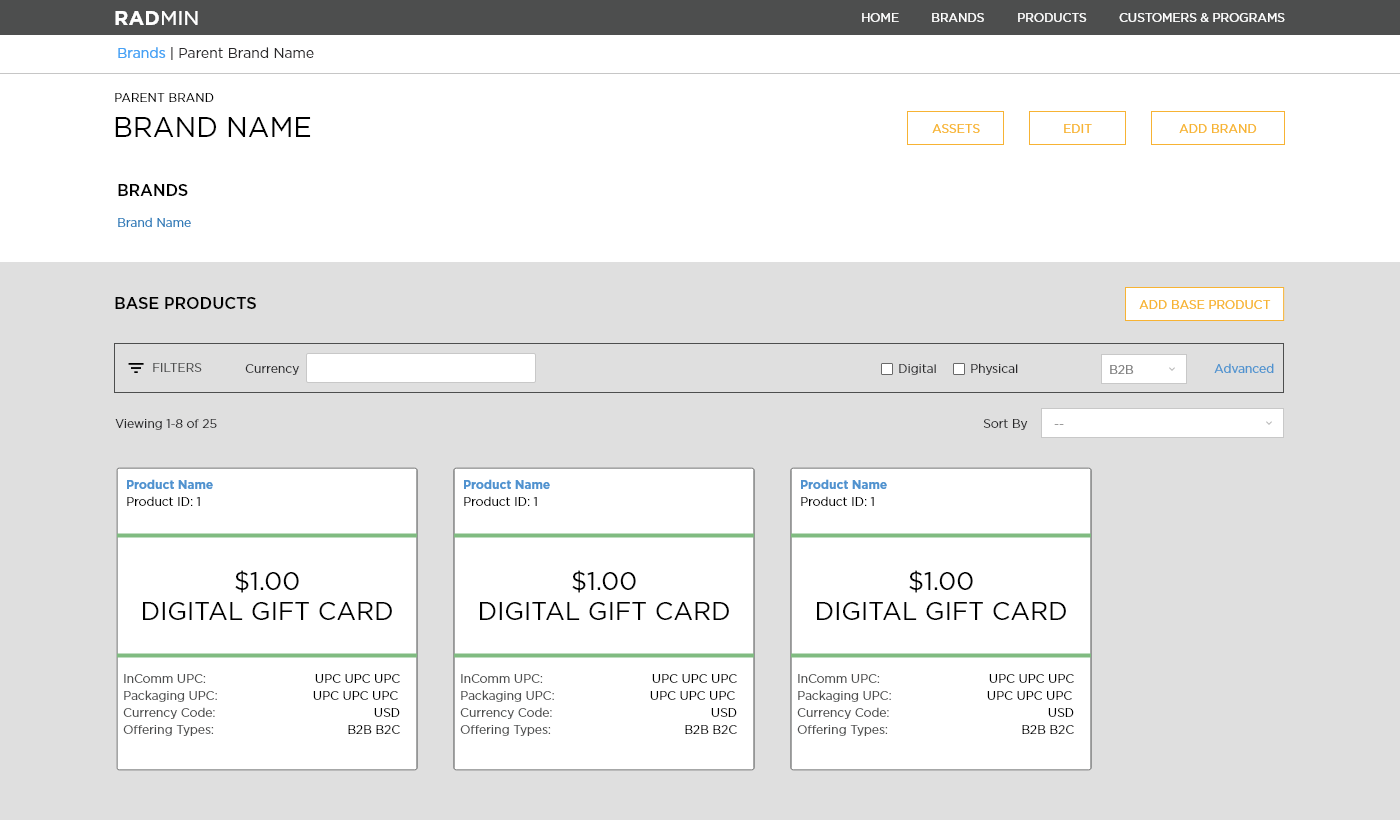Open the Products navigation menu
1400x820 pixels.
1051,18
